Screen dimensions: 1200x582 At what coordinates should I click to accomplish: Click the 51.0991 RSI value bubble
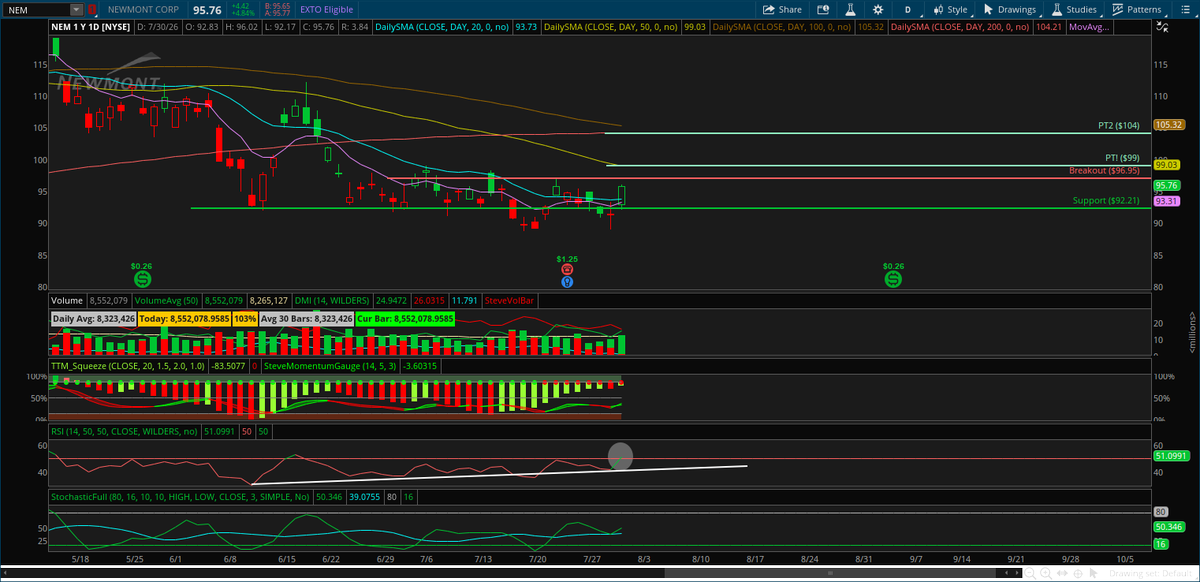tap(1170, 455)
